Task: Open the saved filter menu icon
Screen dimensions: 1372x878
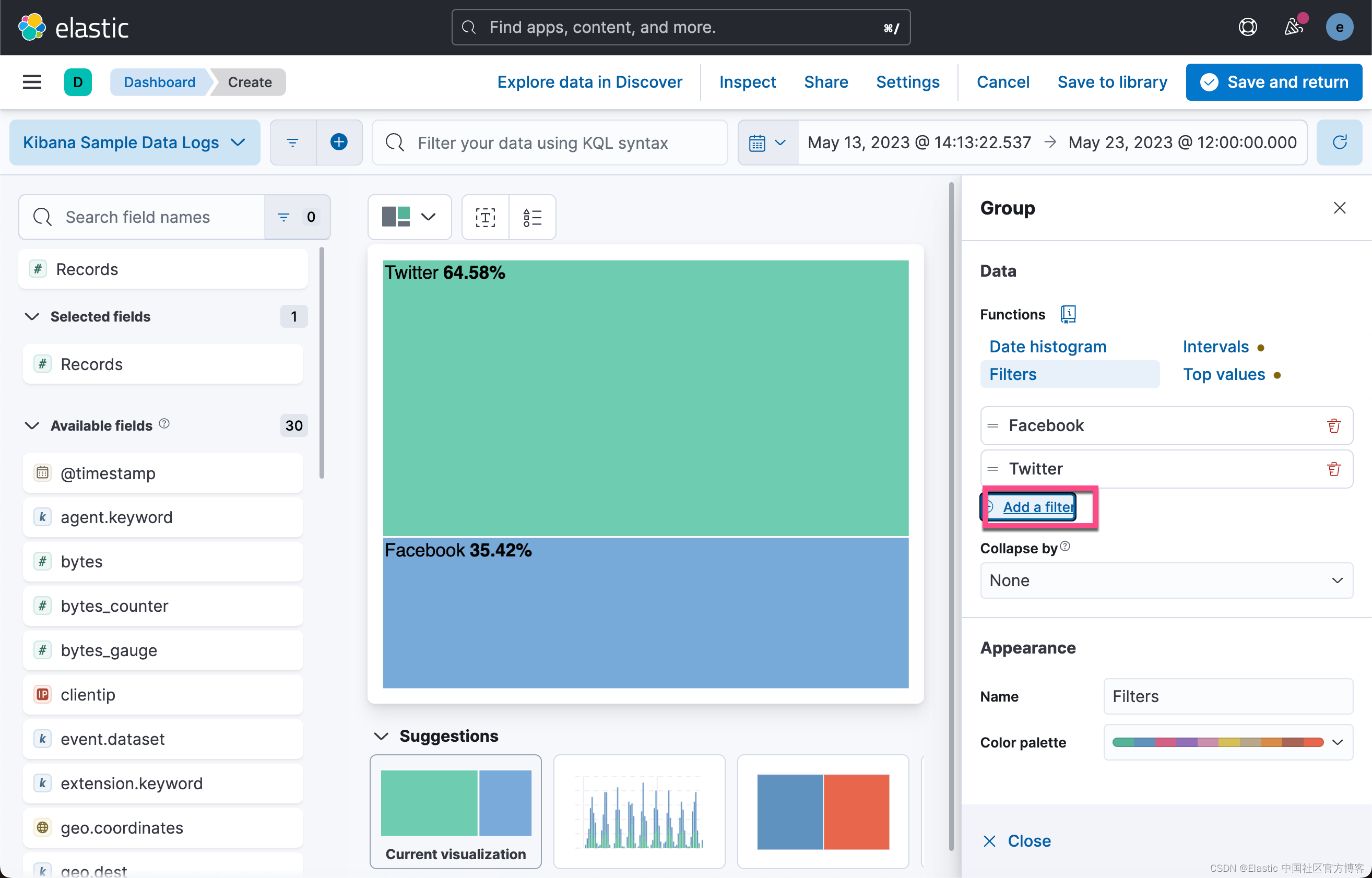Action: [292, 143]
